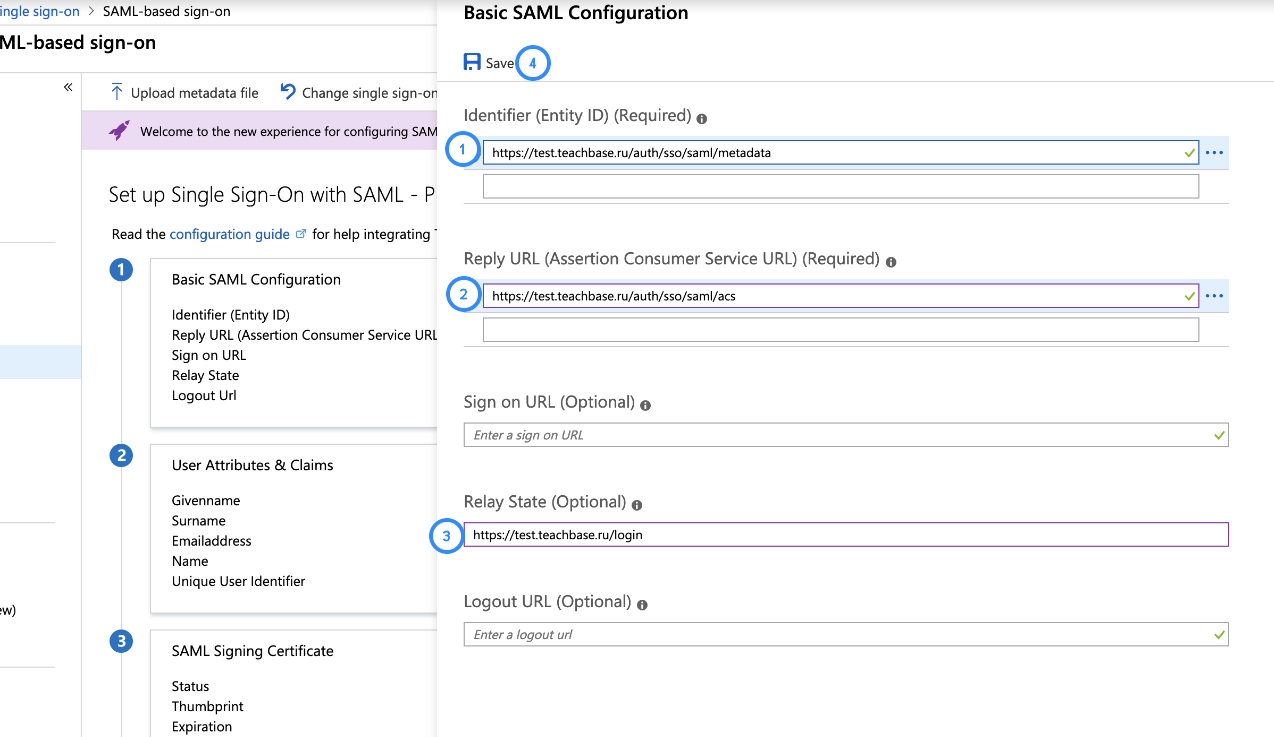
Task: Click the Surname claim row
Action: [199, 520]
